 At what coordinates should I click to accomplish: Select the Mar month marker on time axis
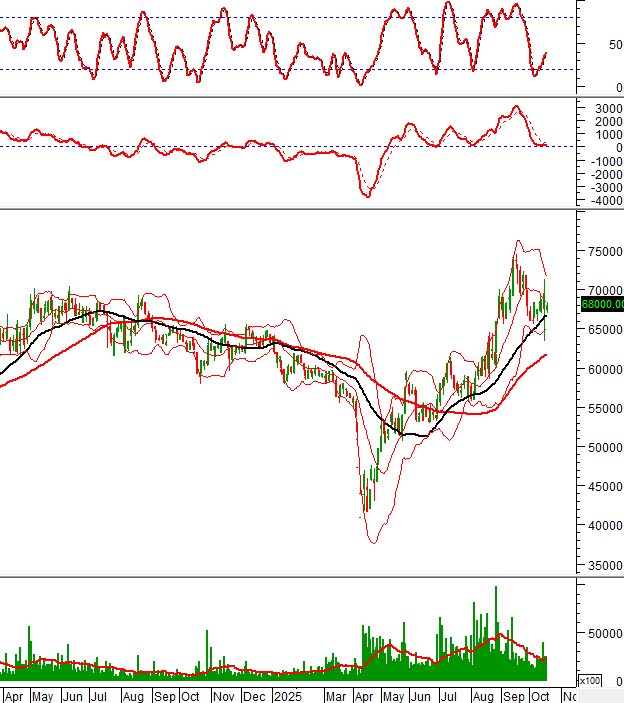[x=336, y=695]
